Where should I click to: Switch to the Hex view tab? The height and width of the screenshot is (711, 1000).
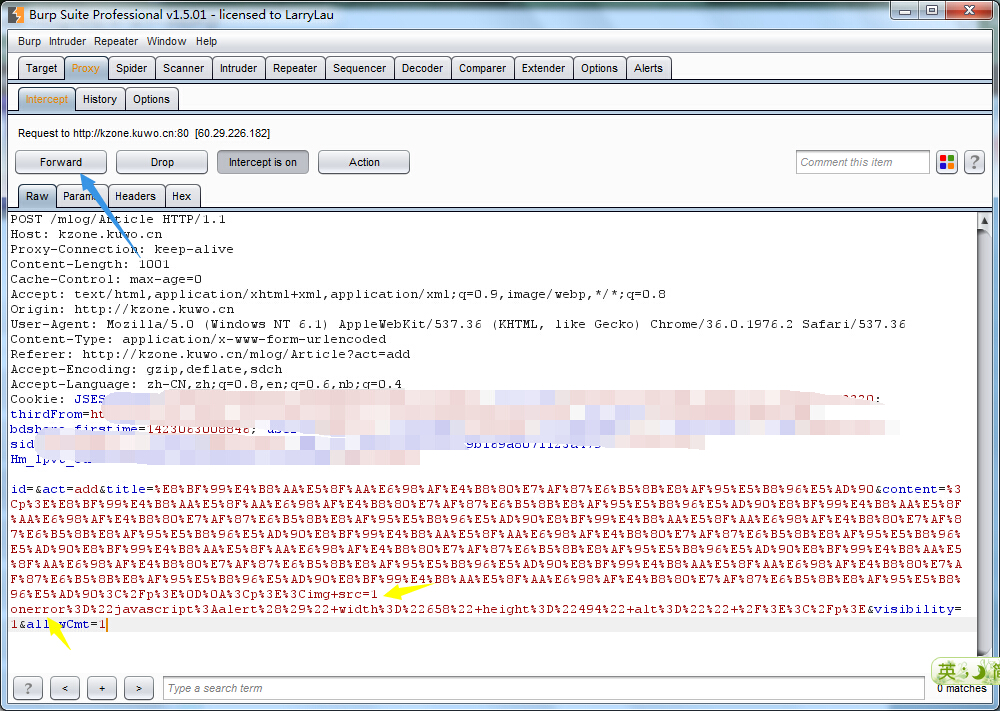tap(181, 196)
